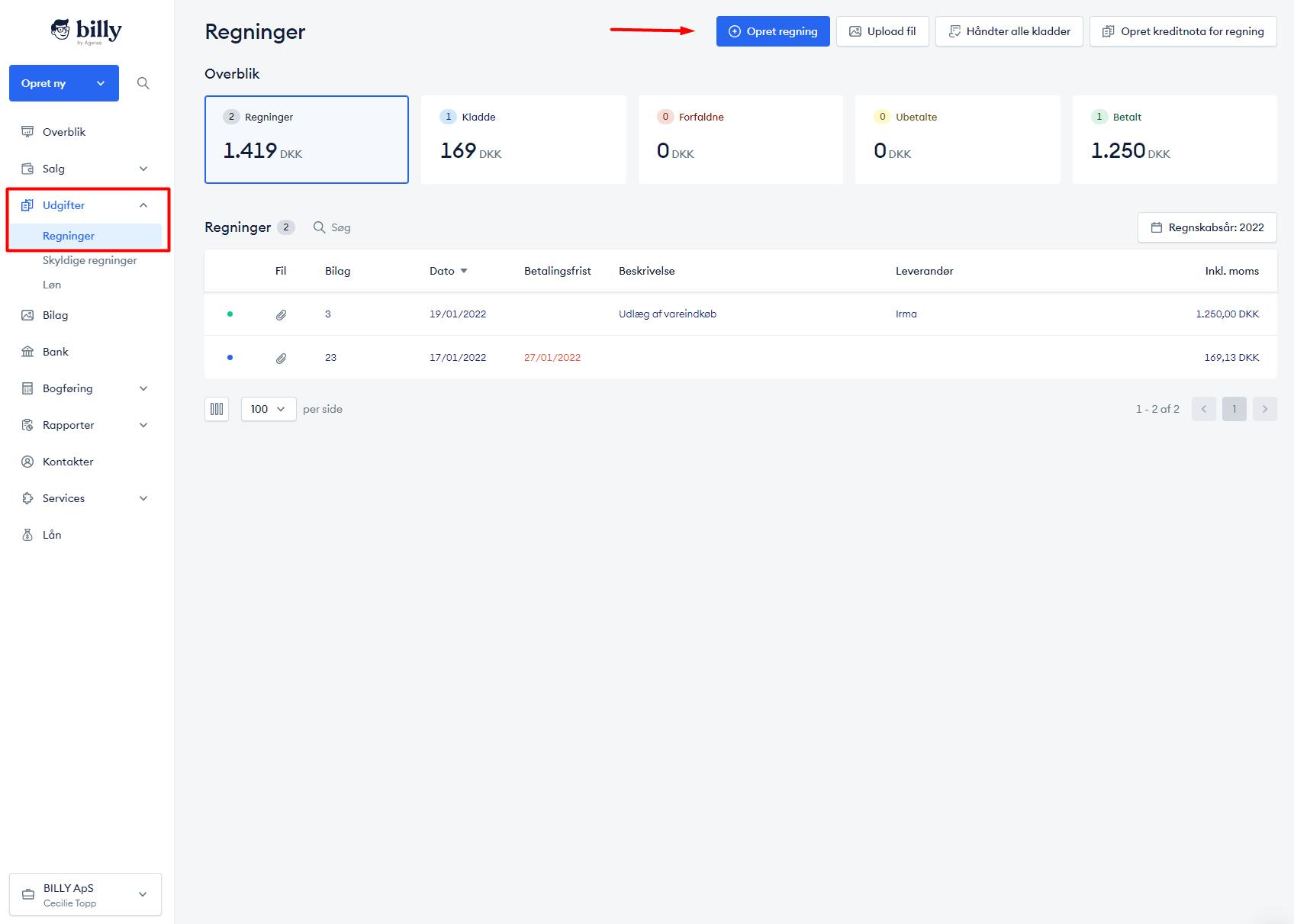Click the Lån money bag icon
The image size is (1294, 924).
[x=27, y=535]
